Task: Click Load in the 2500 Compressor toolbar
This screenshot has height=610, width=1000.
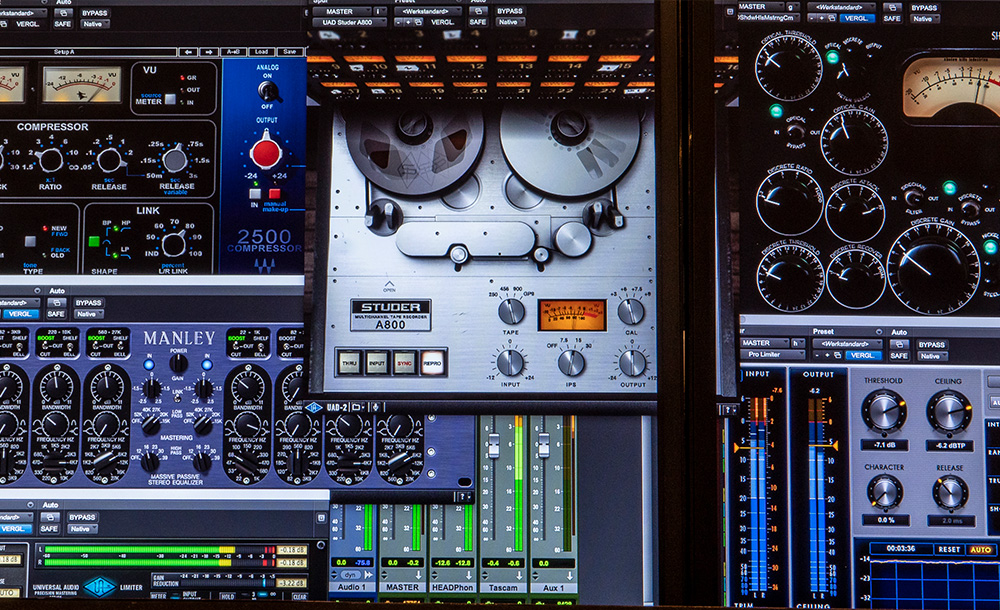Action: [x=261, y=52]
